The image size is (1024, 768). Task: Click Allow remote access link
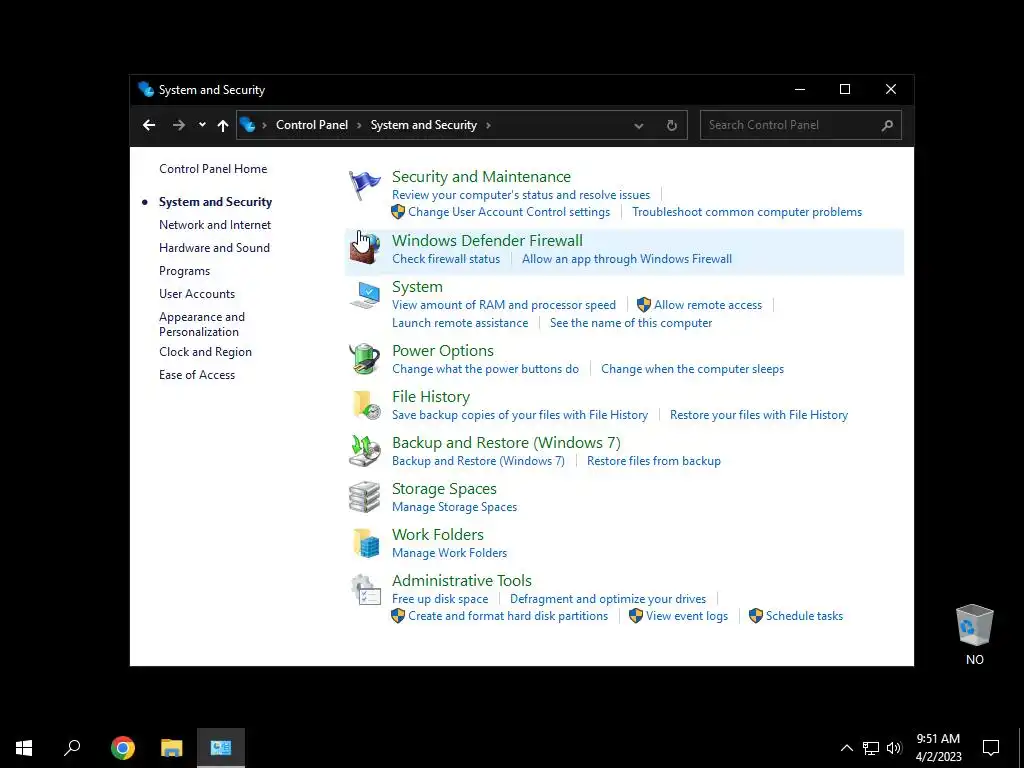coord(708,304)
